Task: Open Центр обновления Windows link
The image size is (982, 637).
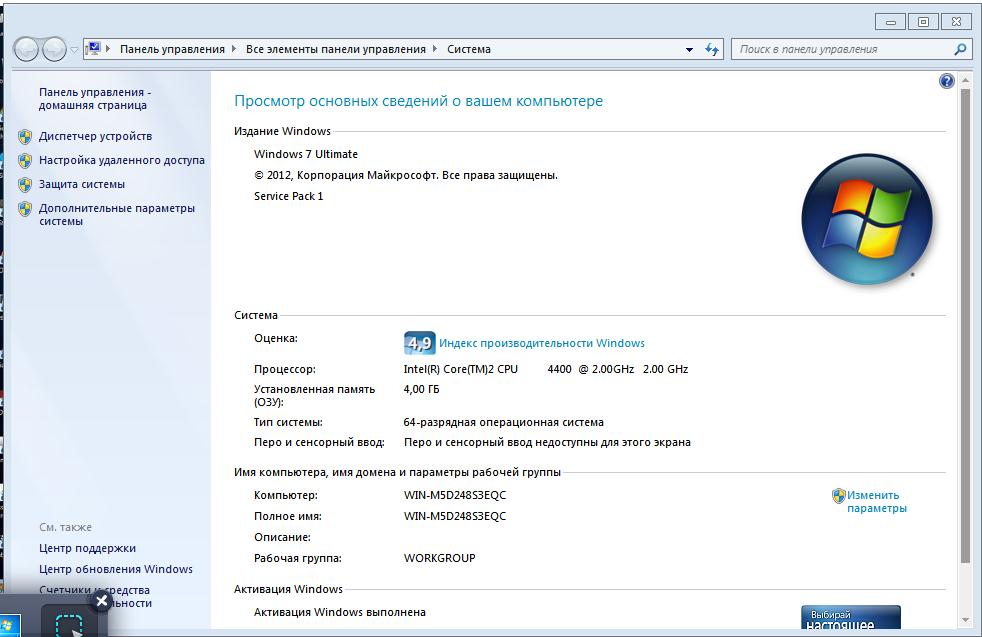Action: (116, 569)
